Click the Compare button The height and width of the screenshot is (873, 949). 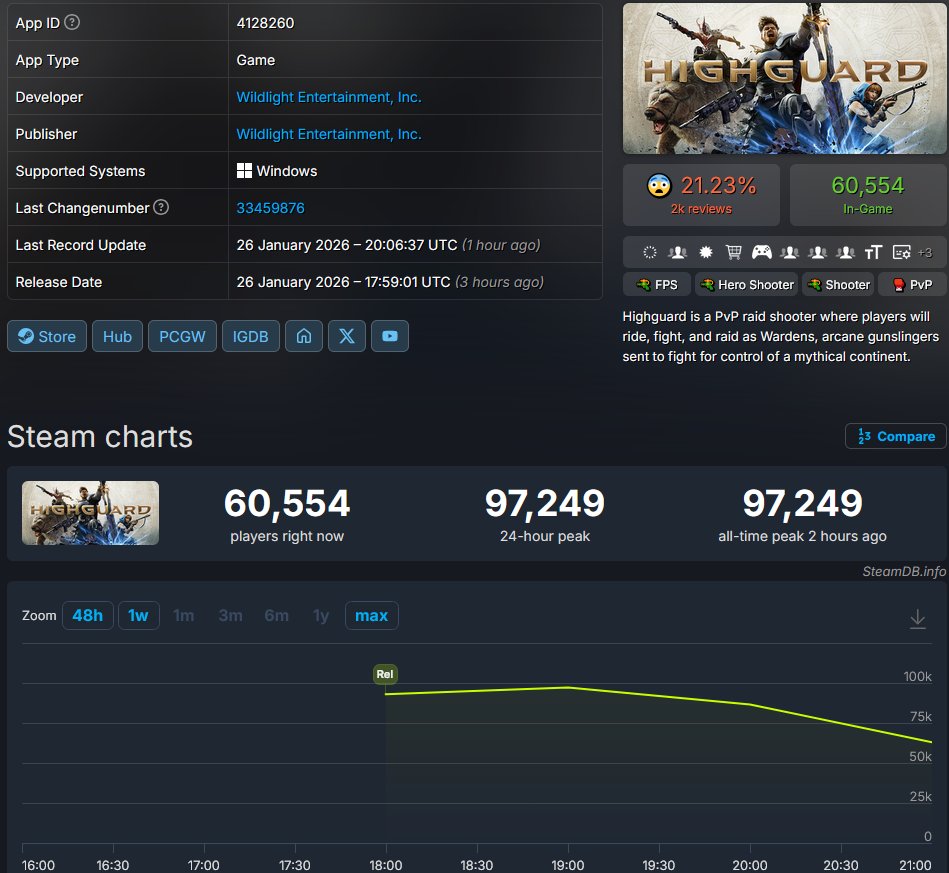(x=896, y=436)
